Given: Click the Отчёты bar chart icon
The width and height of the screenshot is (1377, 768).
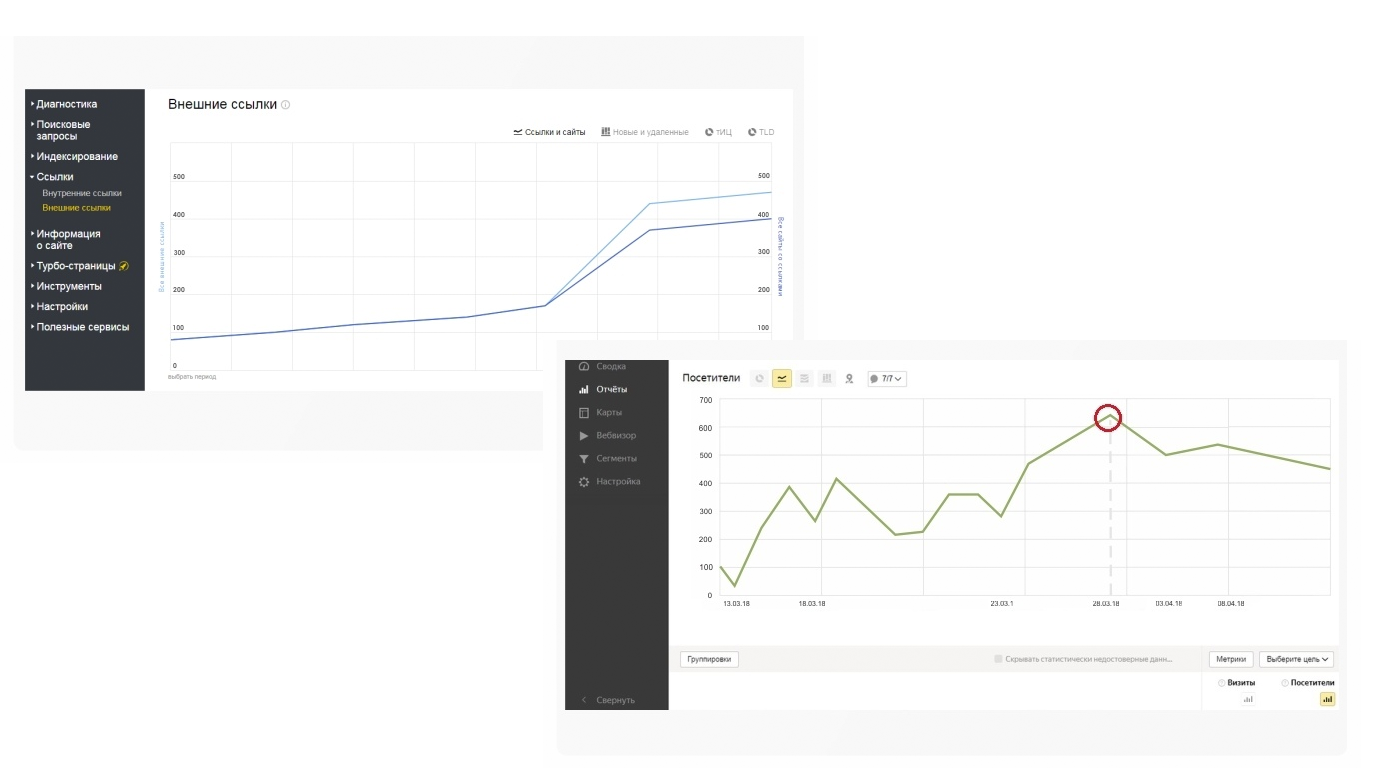Looking at the screenshot, I should (584, 390).
